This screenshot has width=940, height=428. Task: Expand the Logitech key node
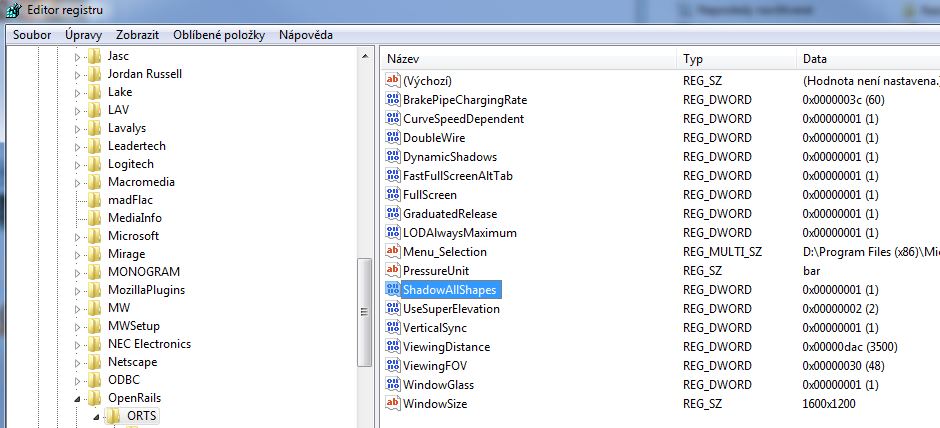pyautogui.click(x=78, y=164)
